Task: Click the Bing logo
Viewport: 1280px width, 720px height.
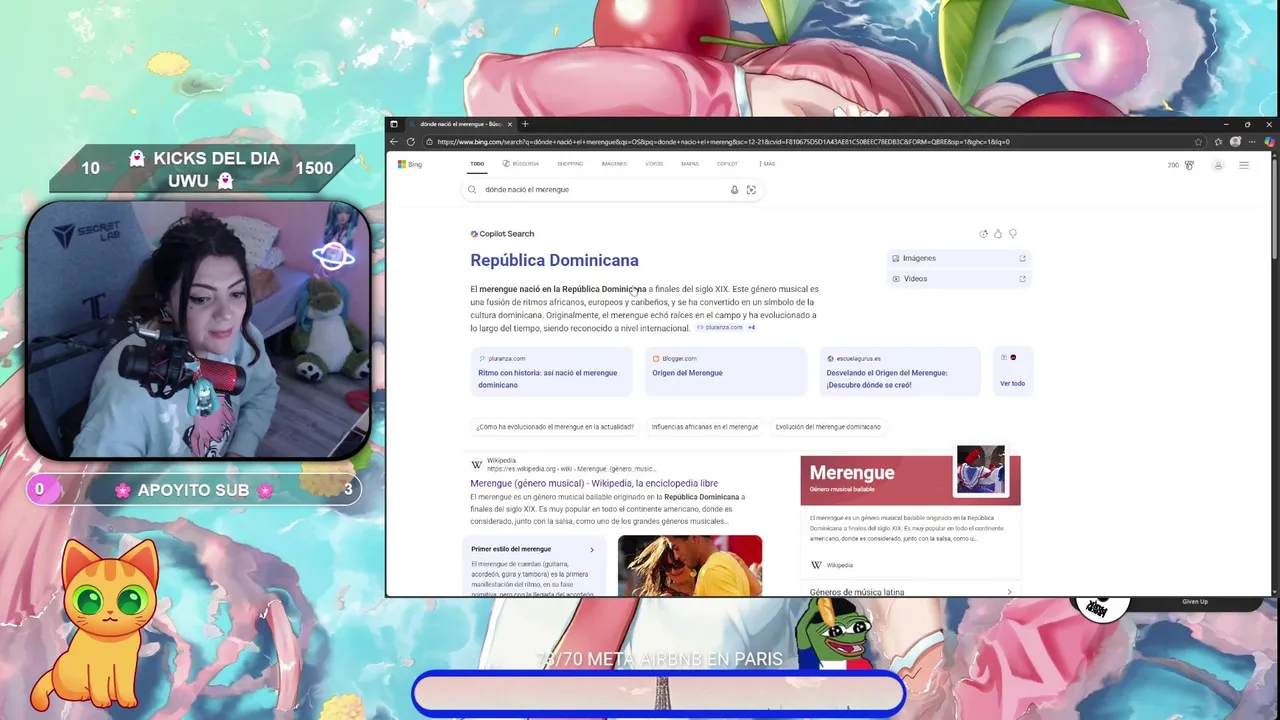Action: click(410, 164)
